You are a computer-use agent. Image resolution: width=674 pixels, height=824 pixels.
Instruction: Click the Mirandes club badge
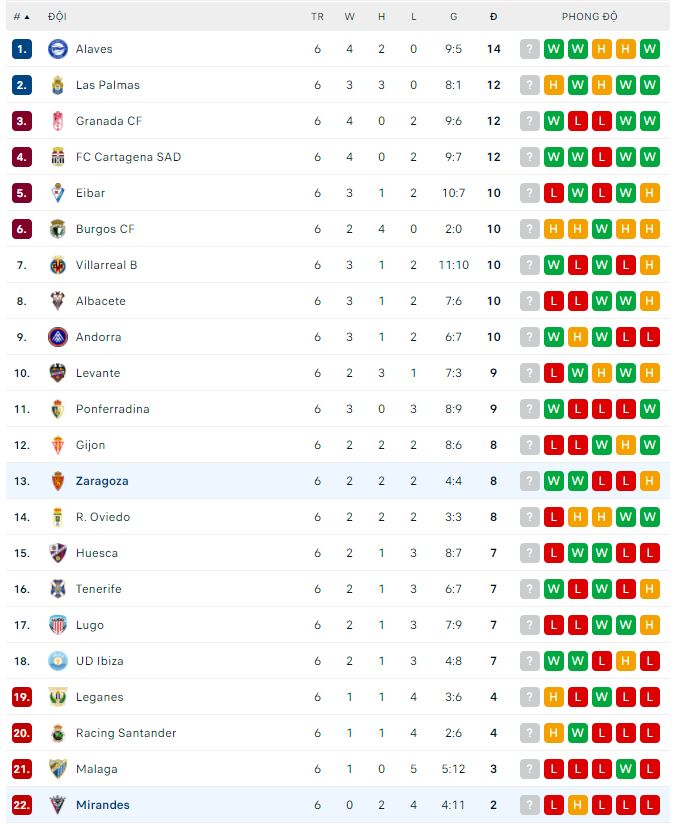[55, 805]
